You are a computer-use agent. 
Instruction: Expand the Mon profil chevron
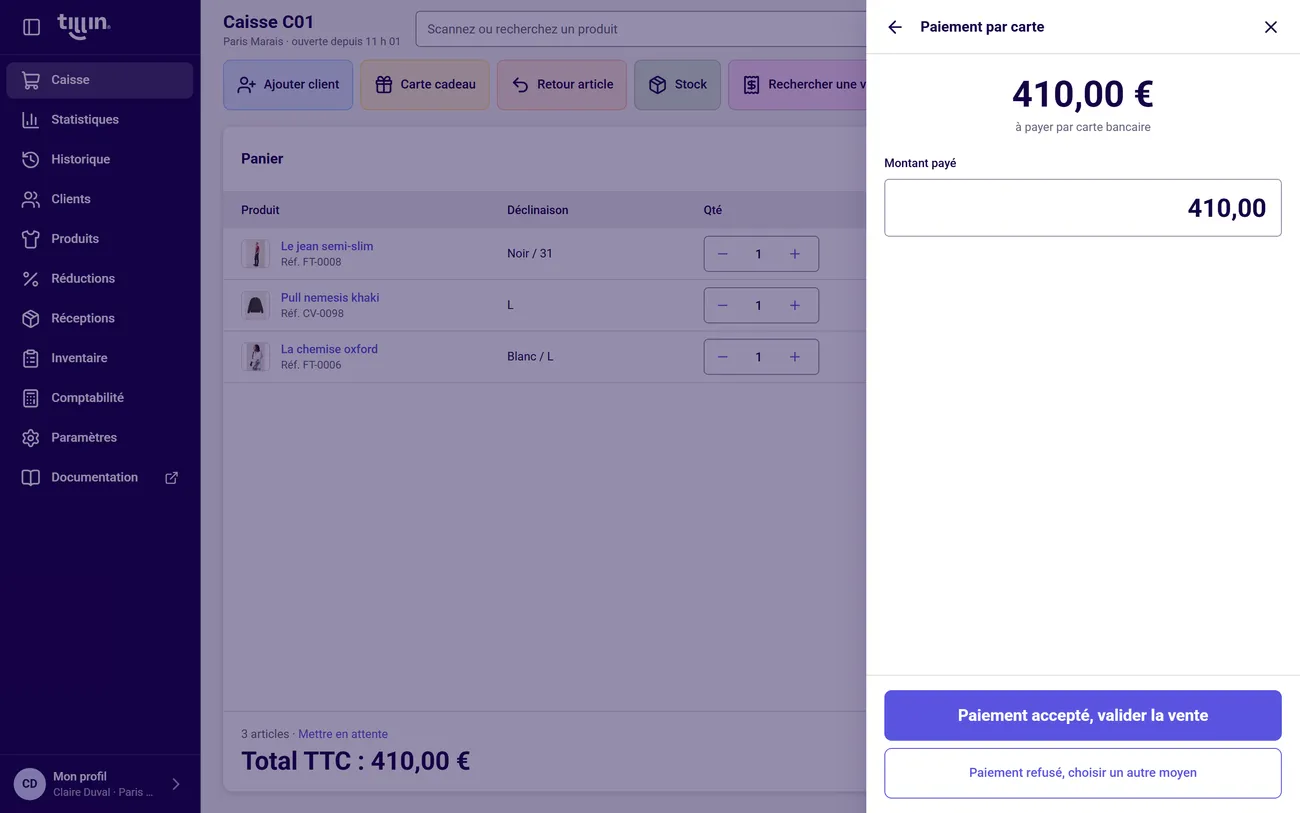point(176,784)
